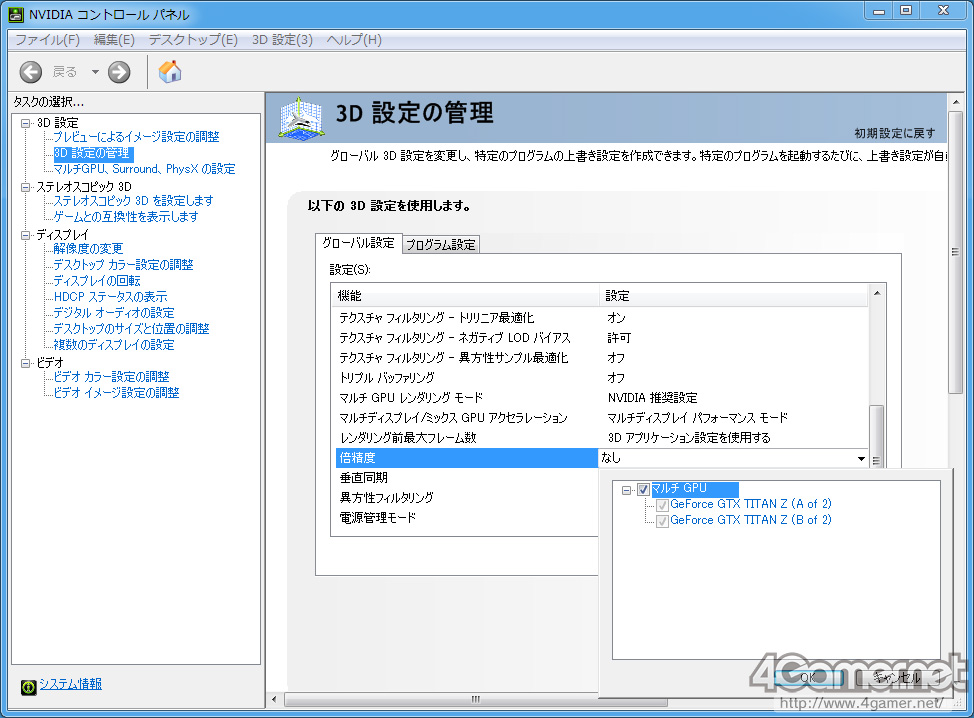Open the 倍精度 setting dropdown arrow
This screenshot has height=718, width=974.
(861, 458)
